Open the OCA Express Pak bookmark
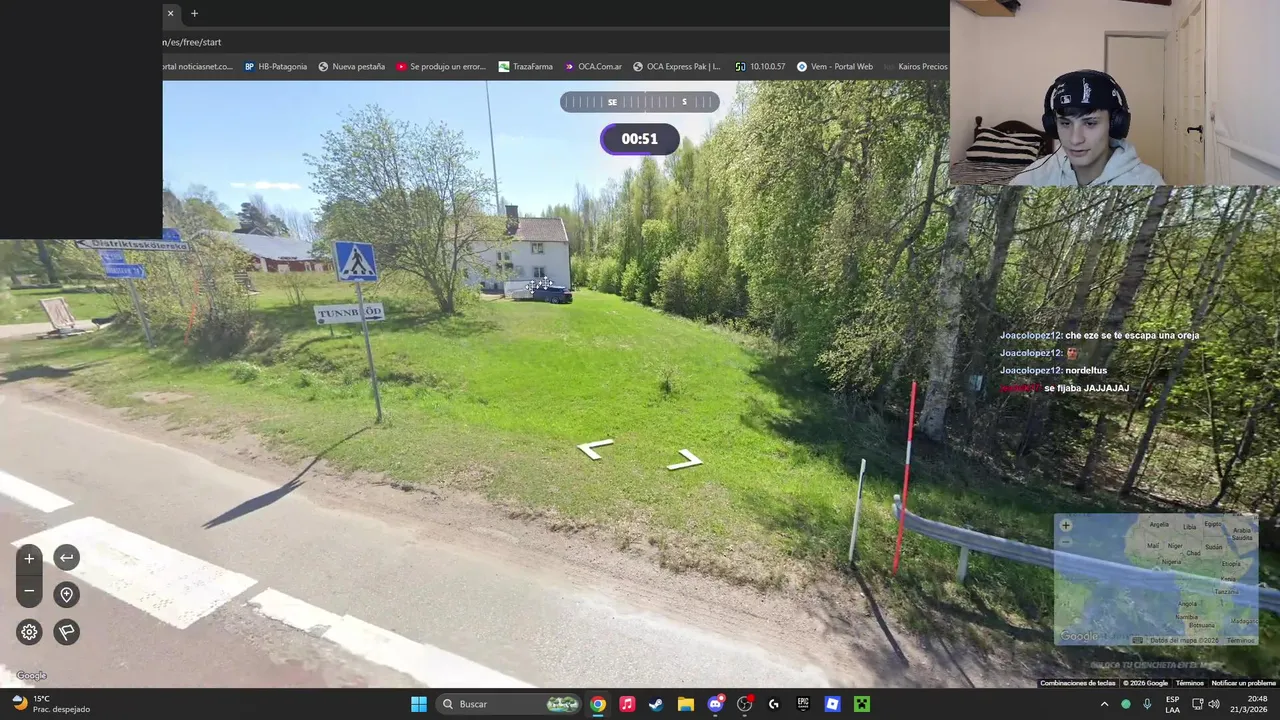This screenshot has width=1280, height=720. (x=676, y=67)
